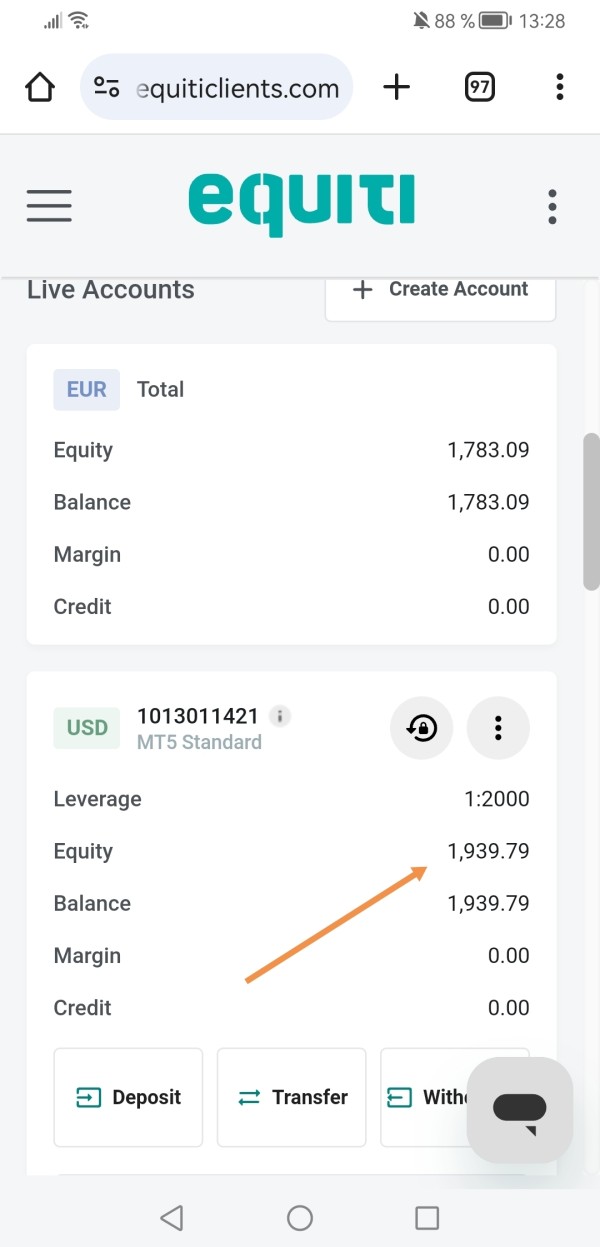Click the account number 1013011421
The height and width of the screenshot is (1247, 600).
coord(198,716)
